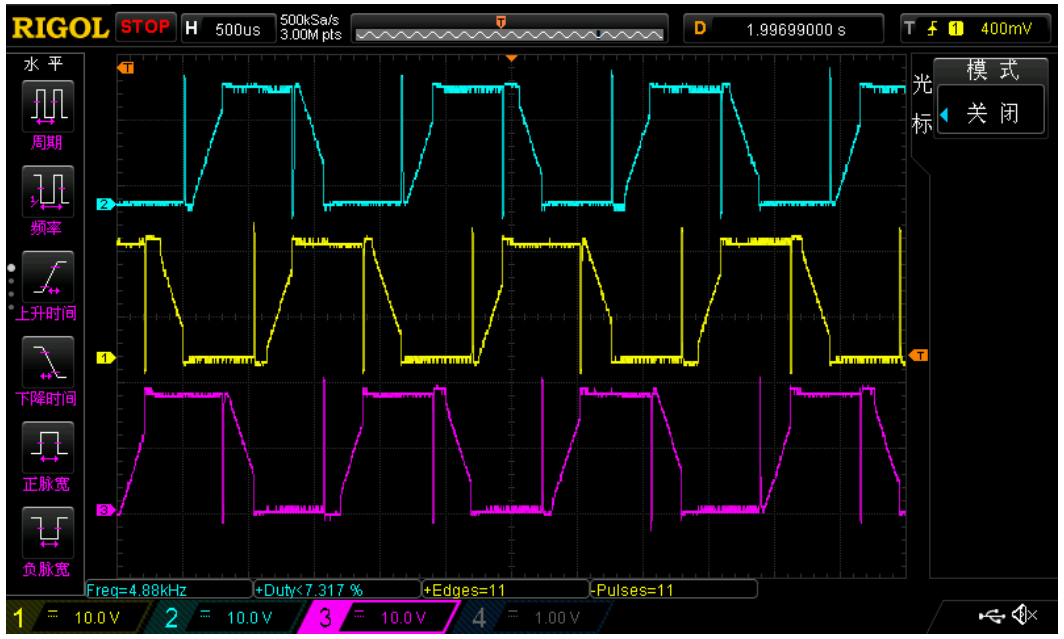Select the frequency (频率) measurement icon
The image size is (1064, 639).
point(46,190)
